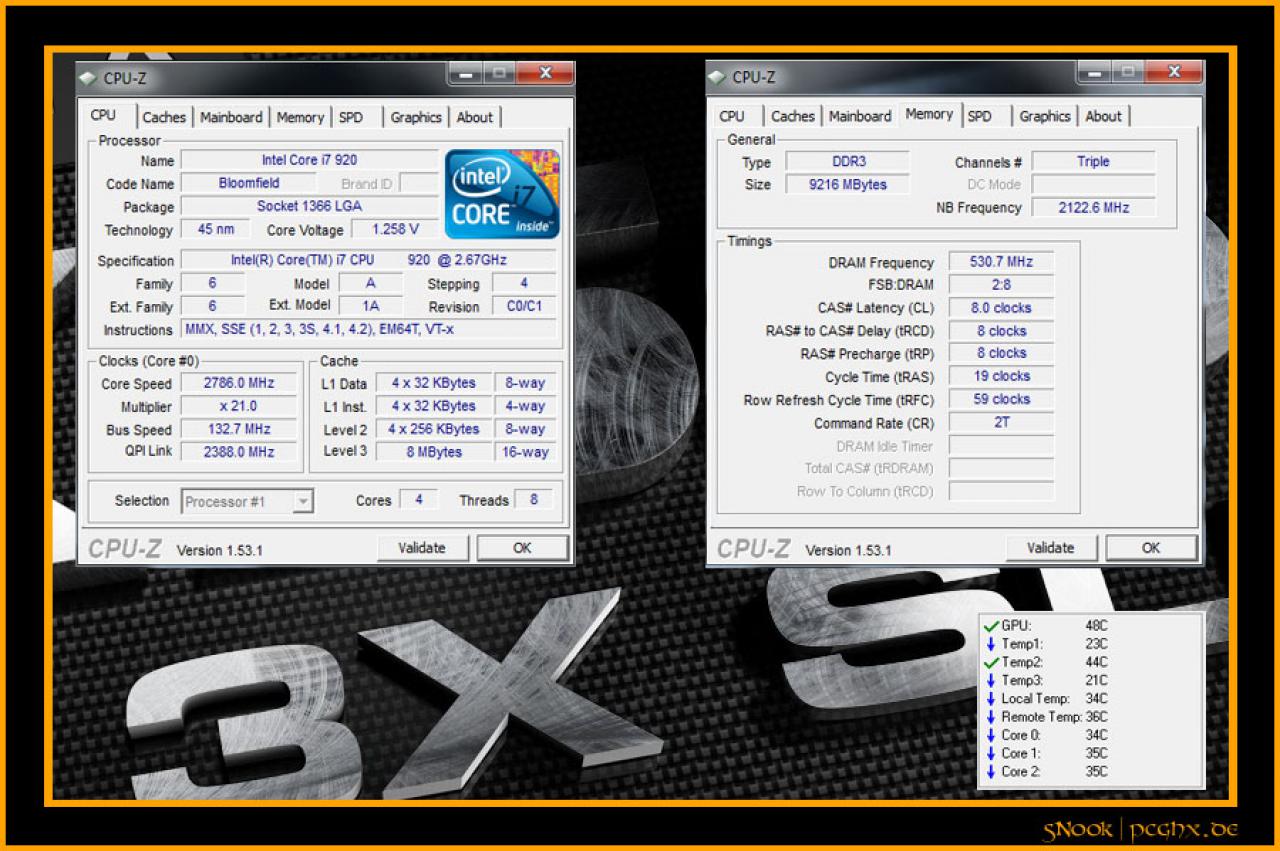Screen dimensions: 1280x851
Task: Click the Core Voltage value 1.258 V
Action: (394, 229)
